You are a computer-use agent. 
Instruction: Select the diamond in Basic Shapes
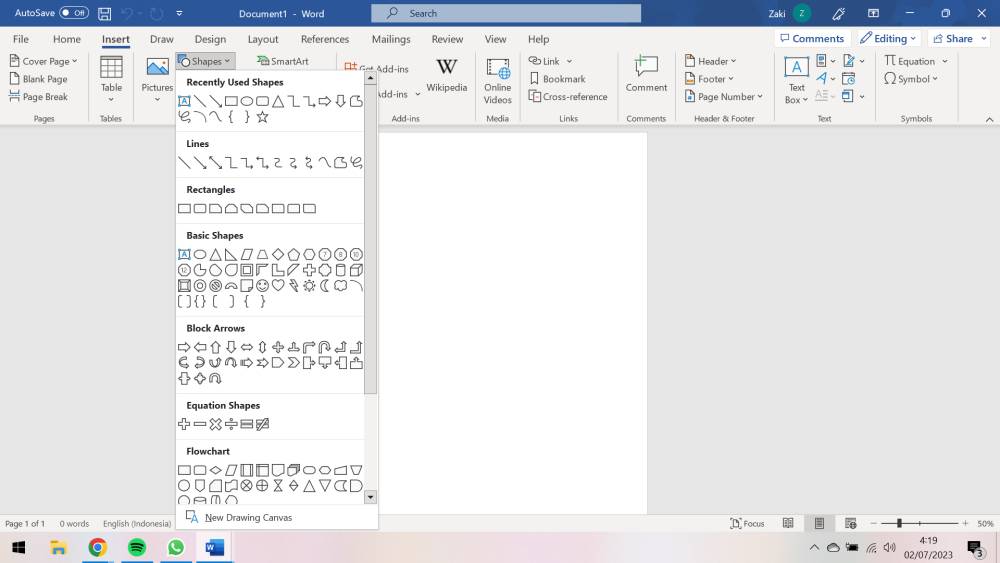pyautogui.click(x=278, y=254)
